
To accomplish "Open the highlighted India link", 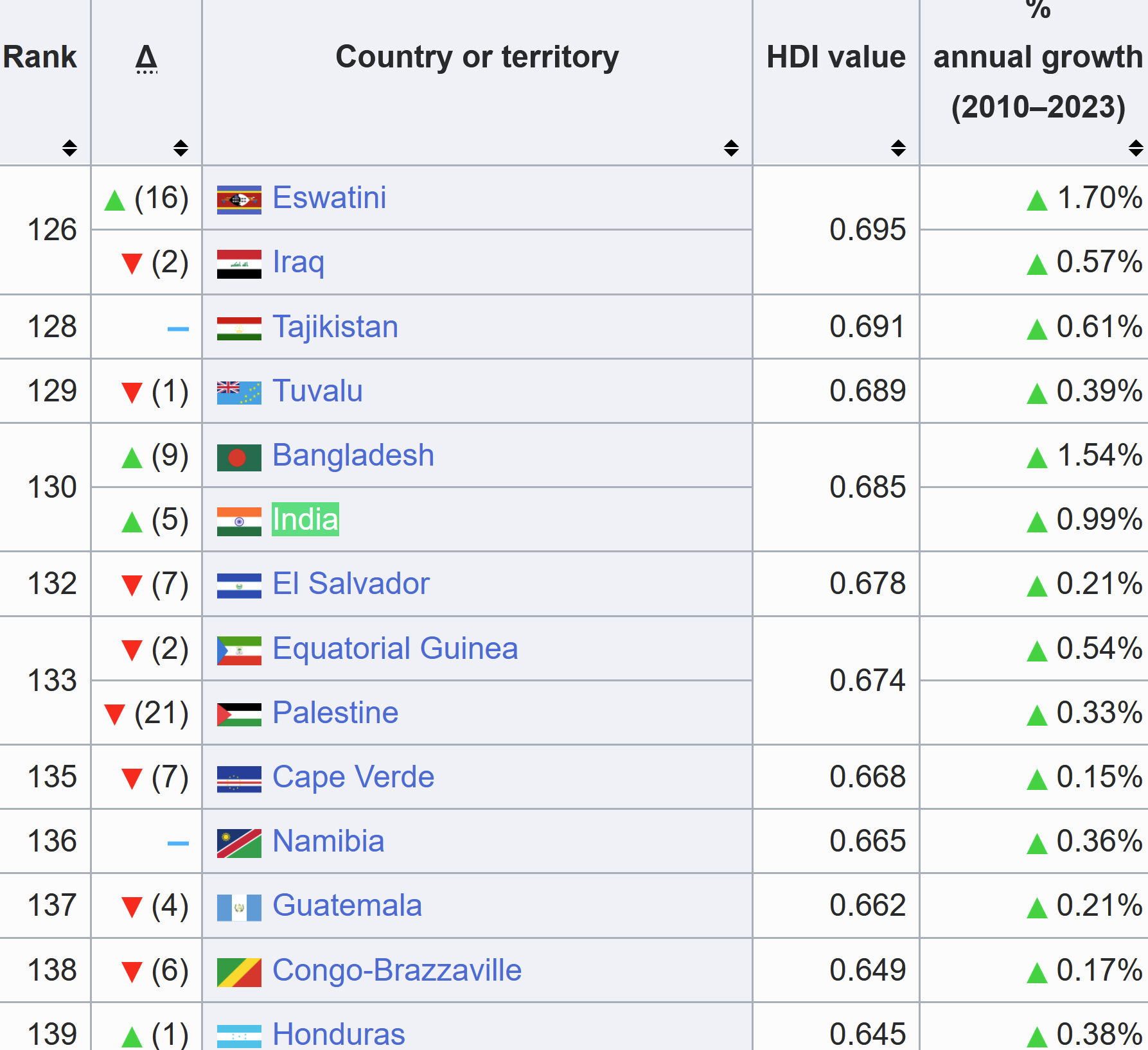I will [x=305, y=520].
